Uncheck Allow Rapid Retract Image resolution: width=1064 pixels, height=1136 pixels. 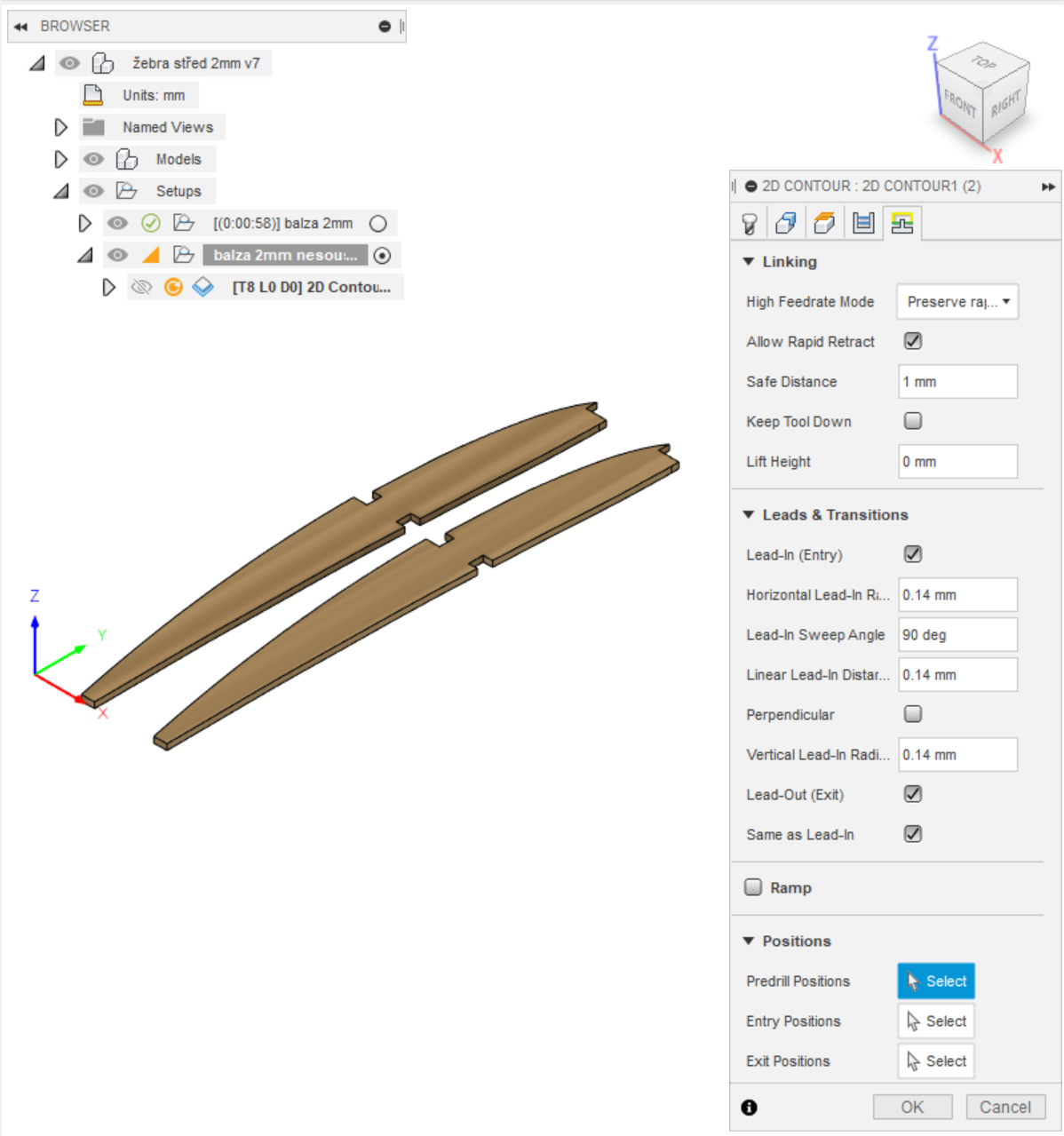pyautogui.click(x=912, y=341)
